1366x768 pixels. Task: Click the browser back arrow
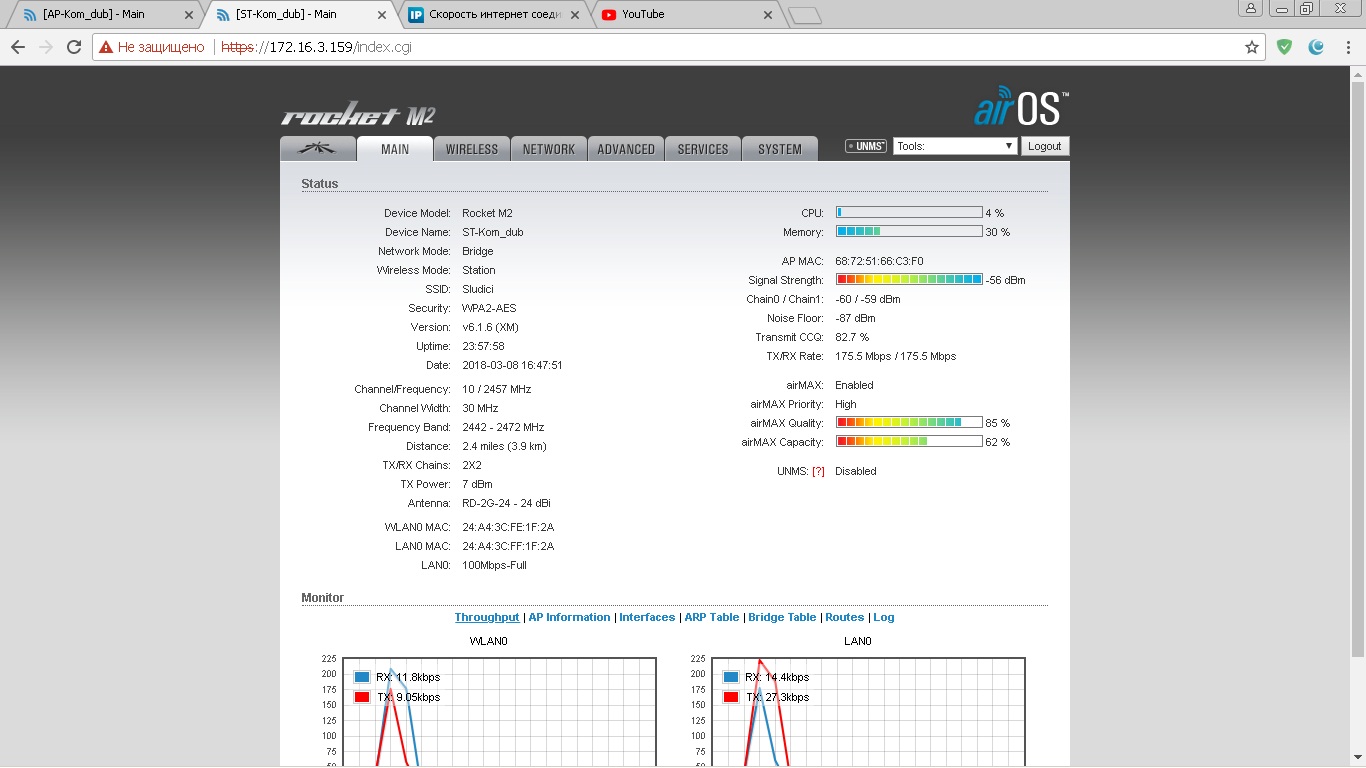point(18,47)
